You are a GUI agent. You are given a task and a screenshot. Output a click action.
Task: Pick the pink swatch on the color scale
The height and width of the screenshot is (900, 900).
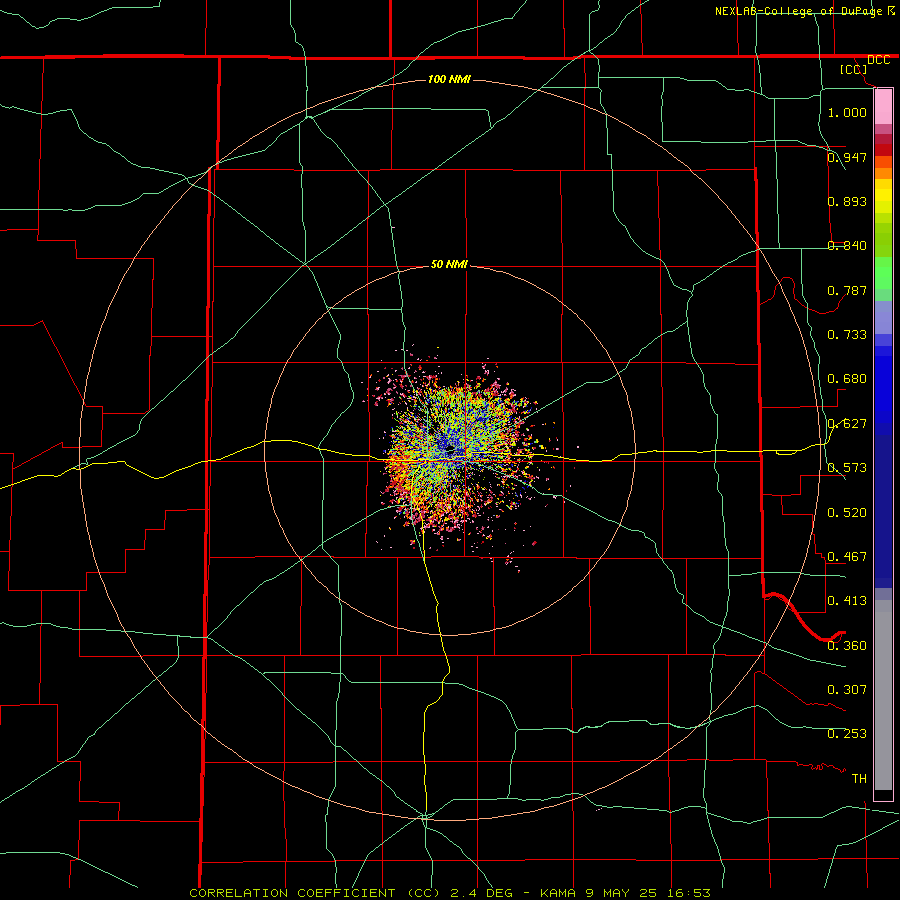(883, 107)
